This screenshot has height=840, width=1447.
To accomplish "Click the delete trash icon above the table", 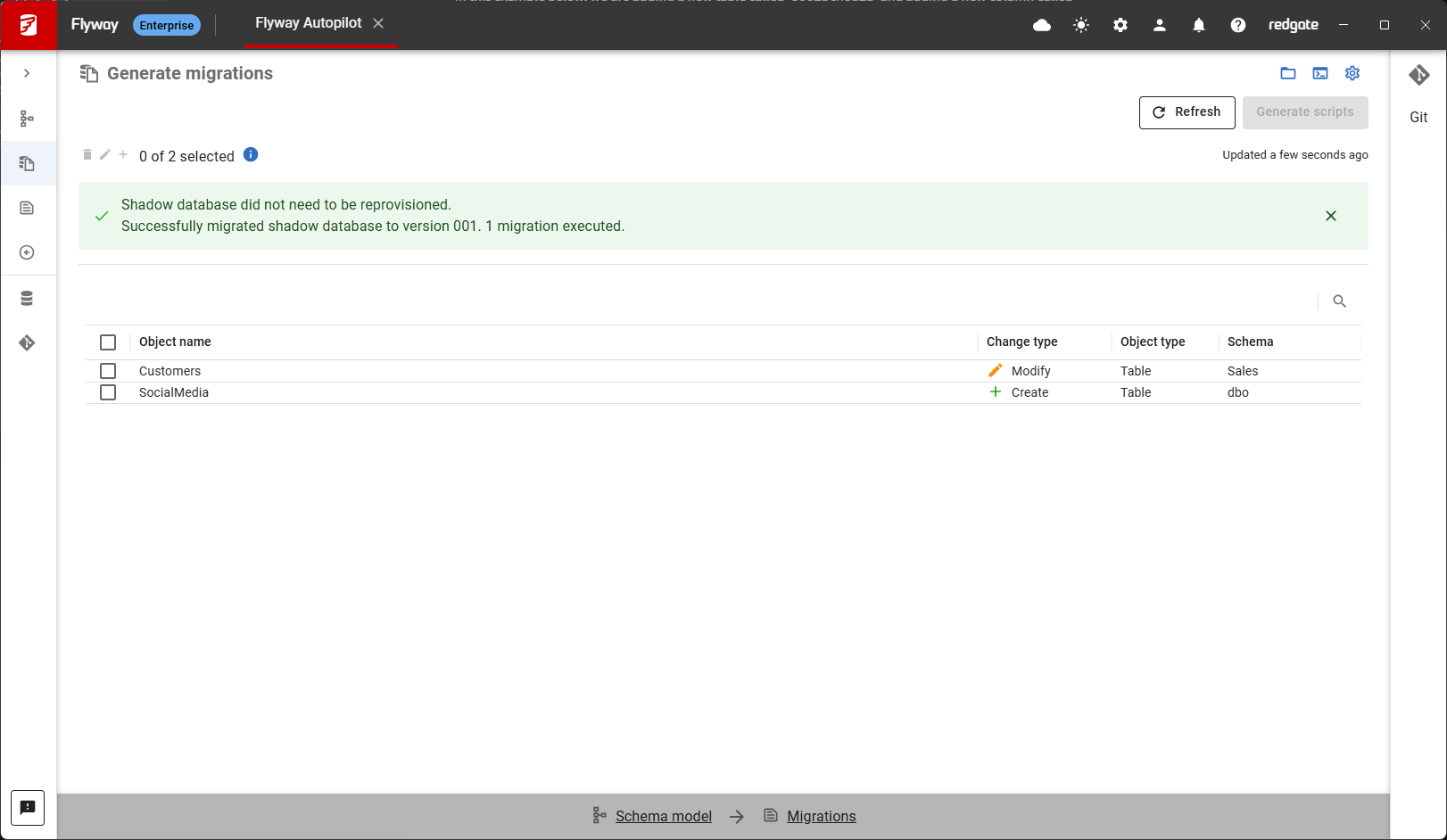I will click(x=87, y=154).
